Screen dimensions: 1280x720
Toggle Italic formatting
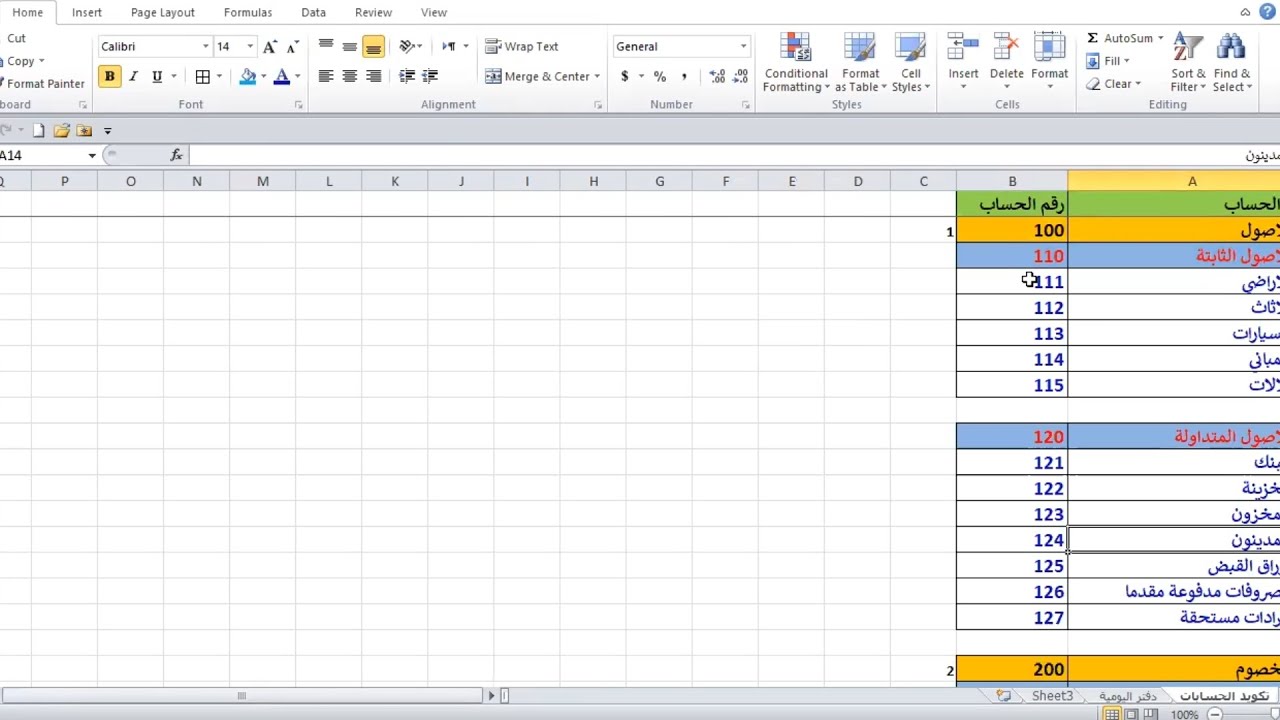click(134, 77)
